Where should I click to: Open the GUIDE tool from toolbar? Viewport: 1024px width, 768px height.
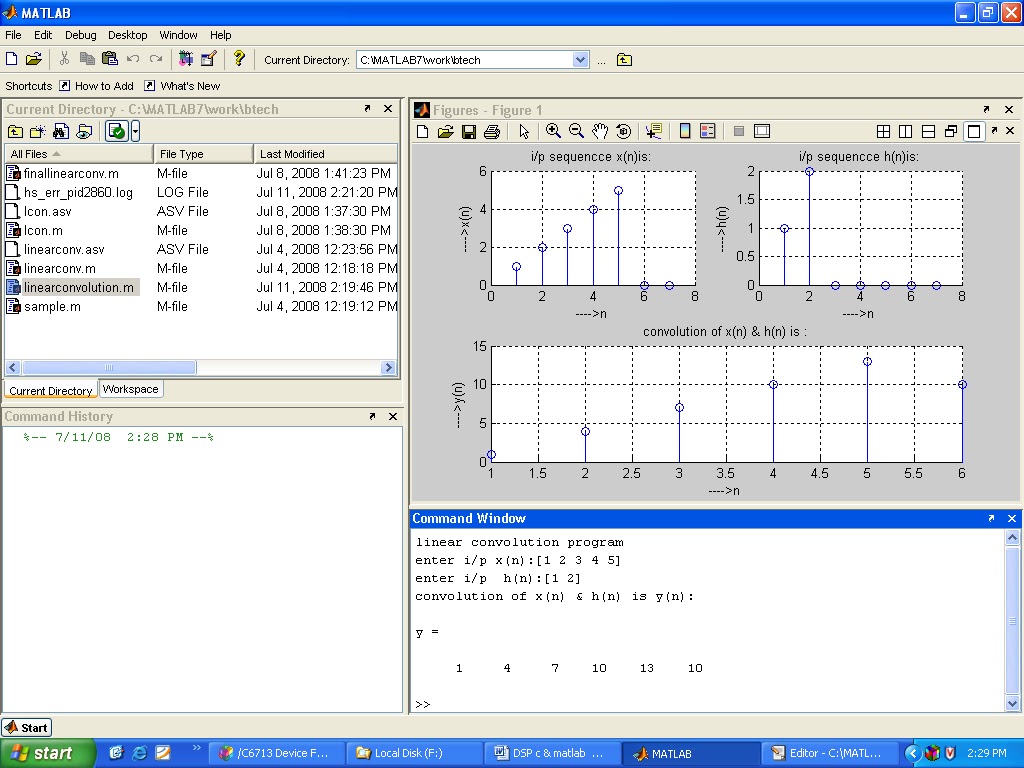tap(208, 59)
